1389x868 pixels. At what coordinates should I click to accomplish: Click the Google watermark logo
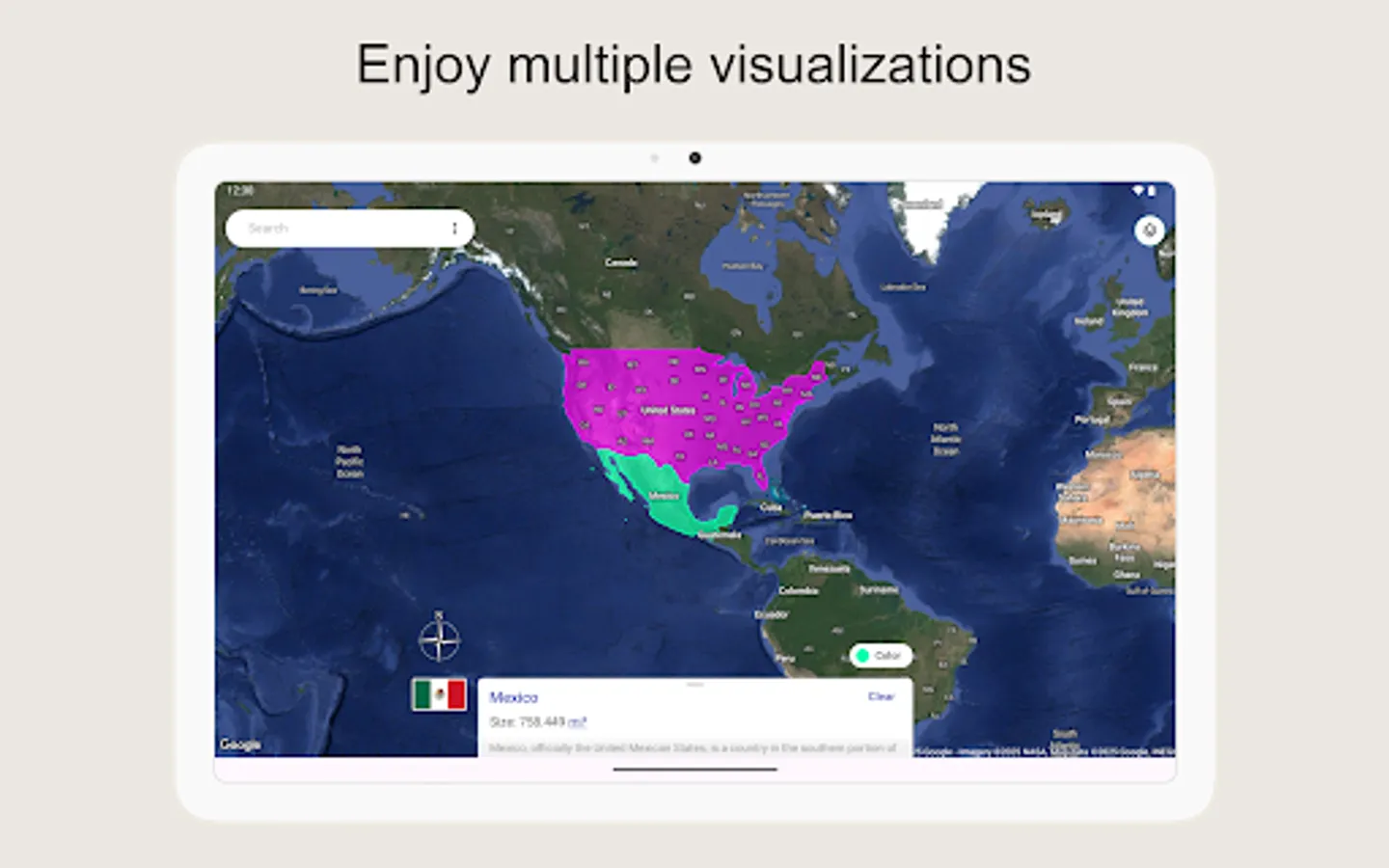click(x=238, y=744)
